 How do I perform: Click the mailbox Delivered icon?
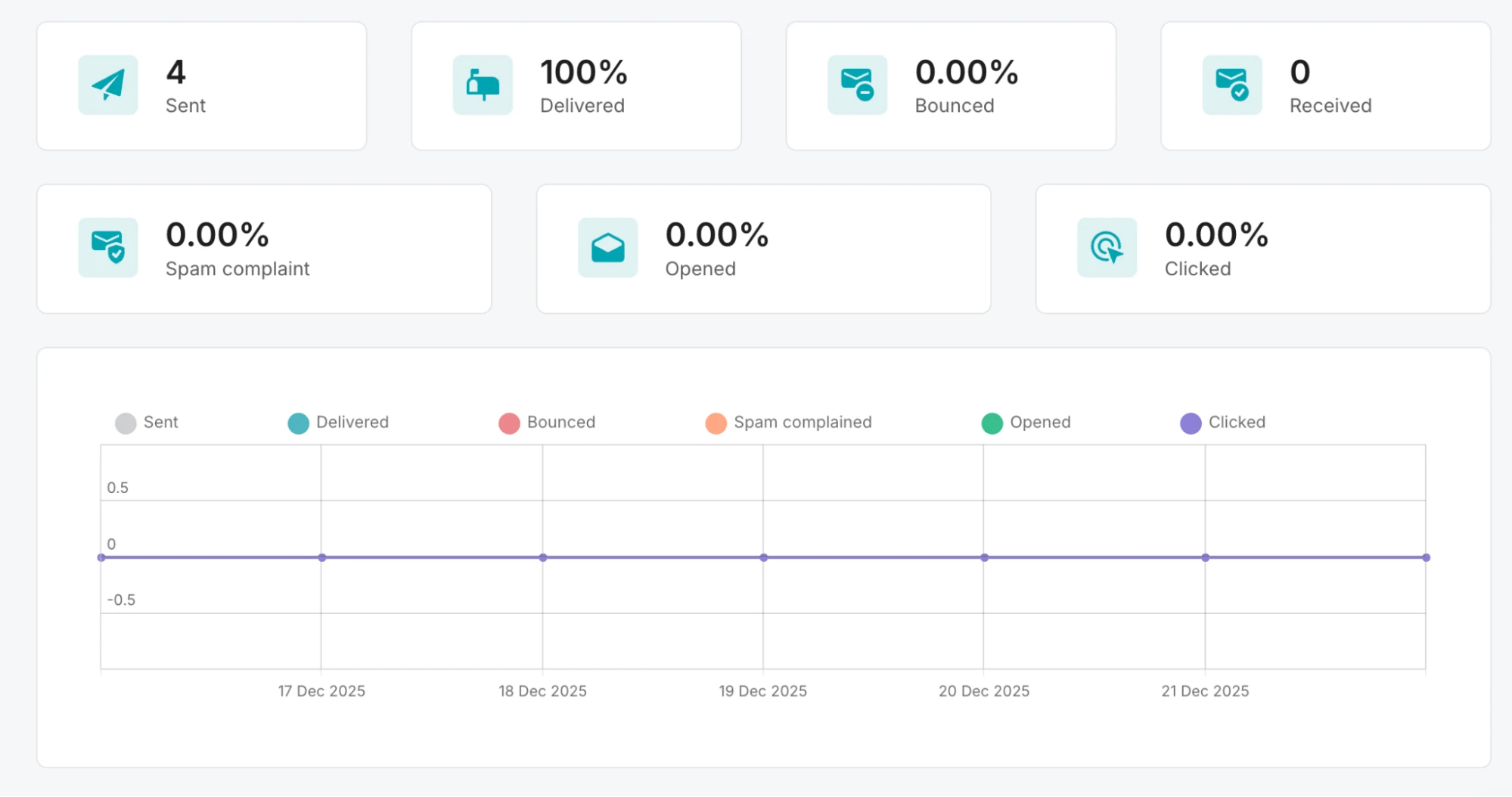click(483, 85)
